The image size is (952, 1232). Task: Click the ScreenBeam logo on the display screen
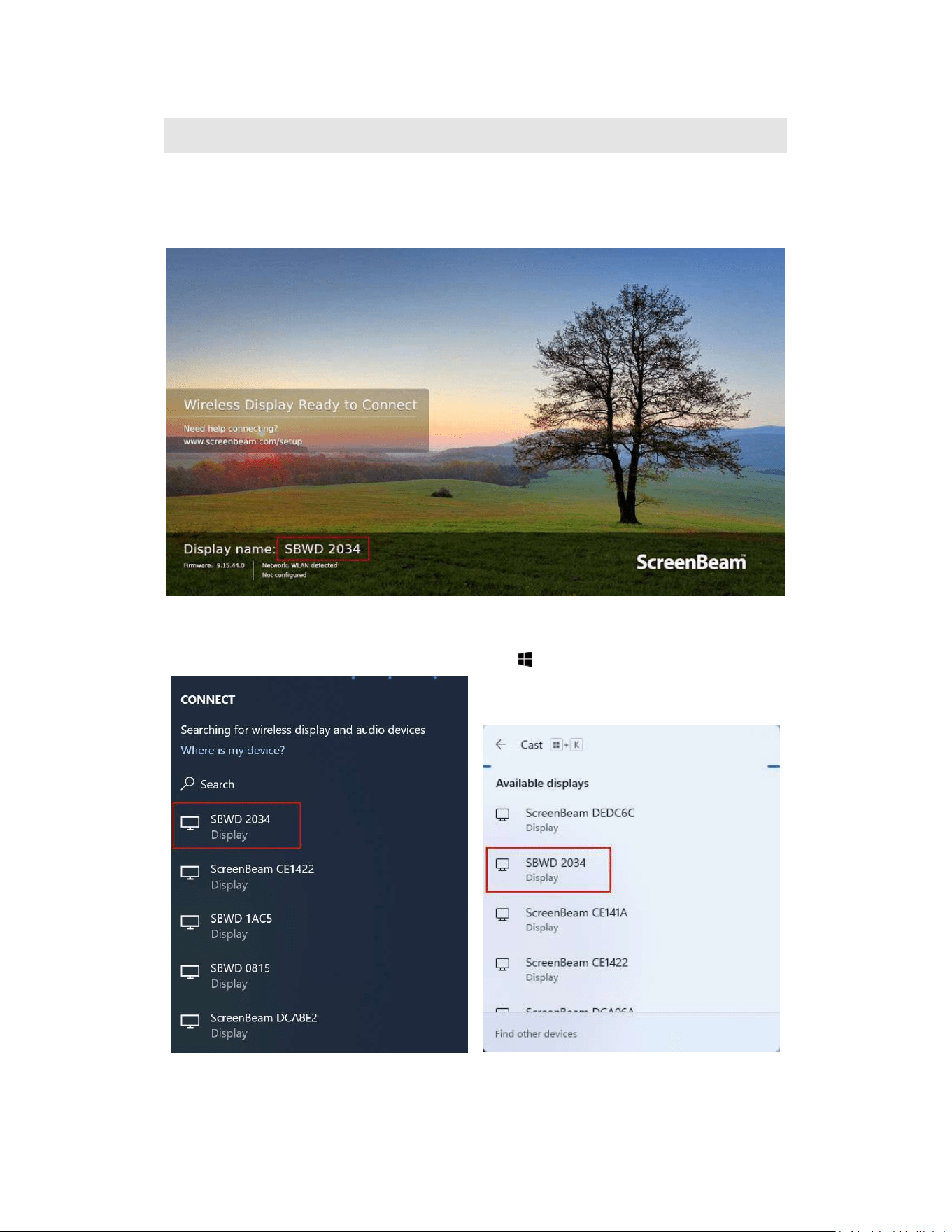(691, 562)
